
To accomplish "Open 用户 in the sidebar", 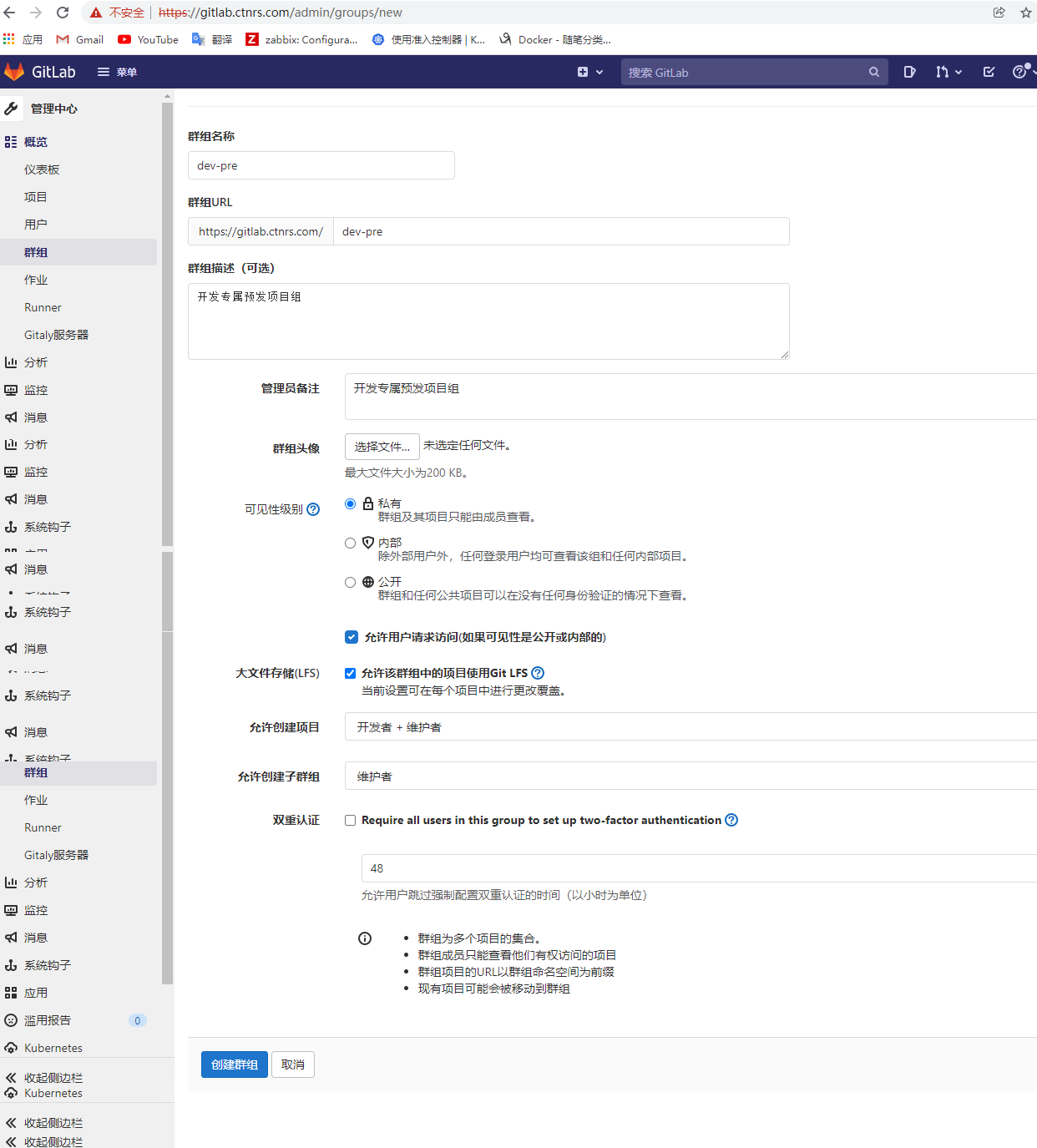I will (36, 225).
